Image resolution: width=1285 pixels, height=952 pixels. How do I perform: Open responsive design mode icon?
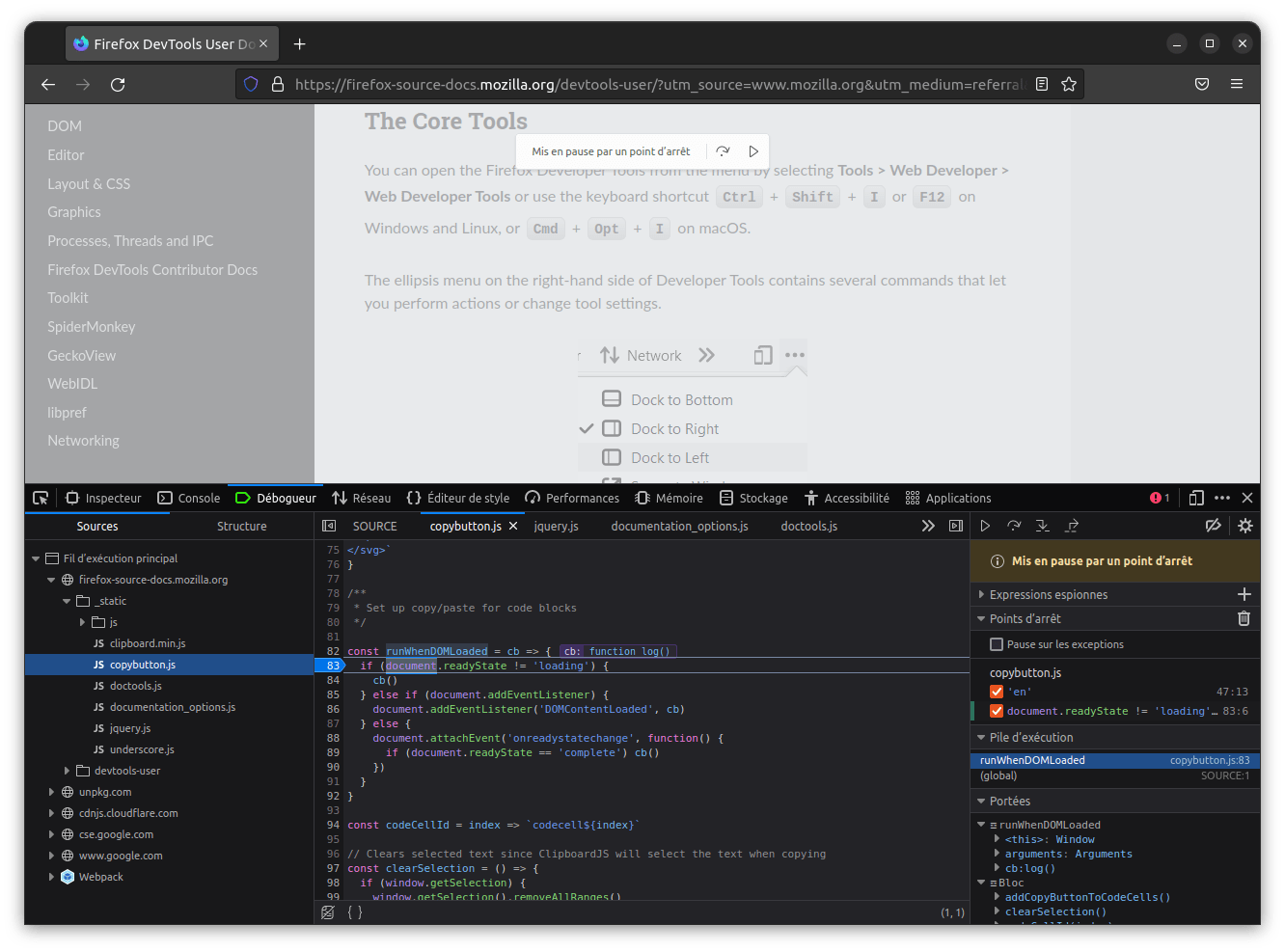pyautogui.click(x=1196, y=498)
